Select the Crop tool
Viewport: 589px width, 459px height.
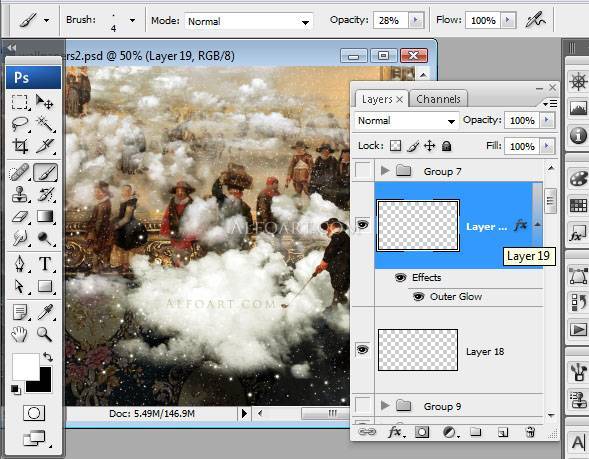[x=20, y=146]
